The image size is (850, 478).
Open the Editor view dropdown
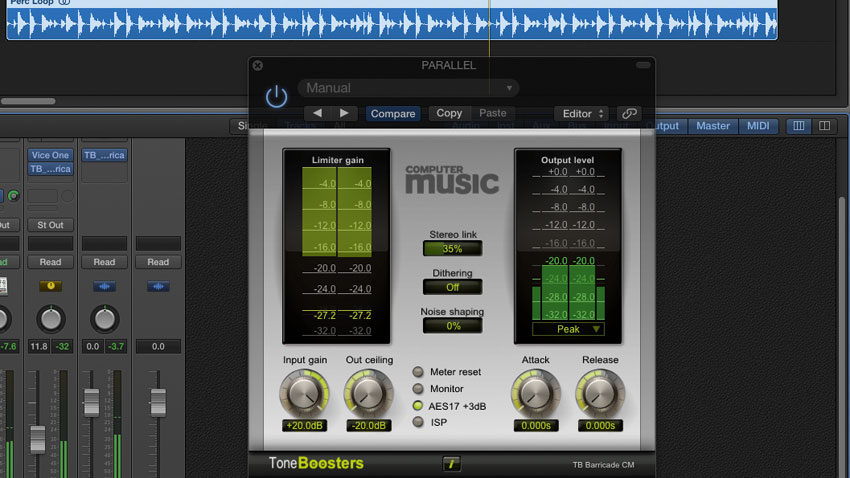(x=582, y=113)
